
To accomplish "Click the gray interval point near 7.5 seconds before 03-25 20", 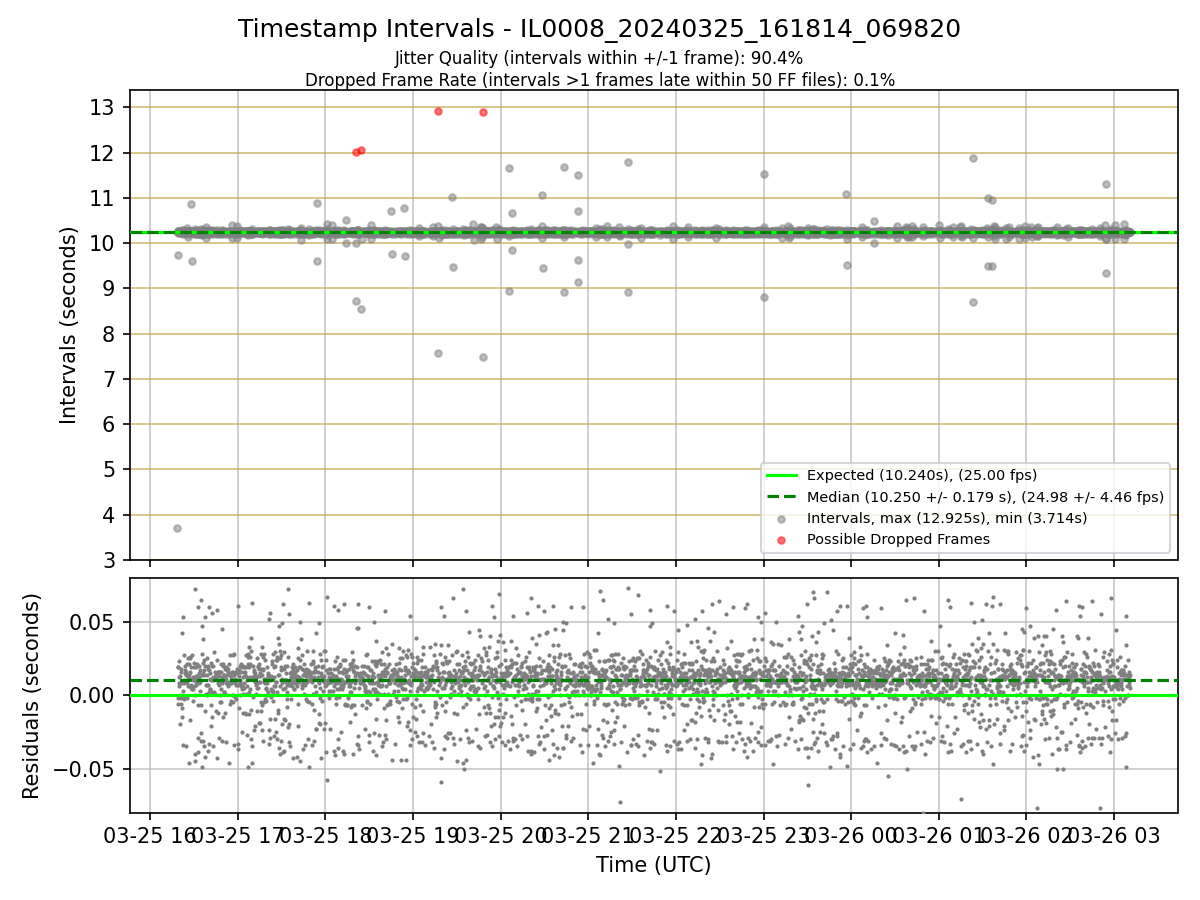I will click(x=483, y=357).
